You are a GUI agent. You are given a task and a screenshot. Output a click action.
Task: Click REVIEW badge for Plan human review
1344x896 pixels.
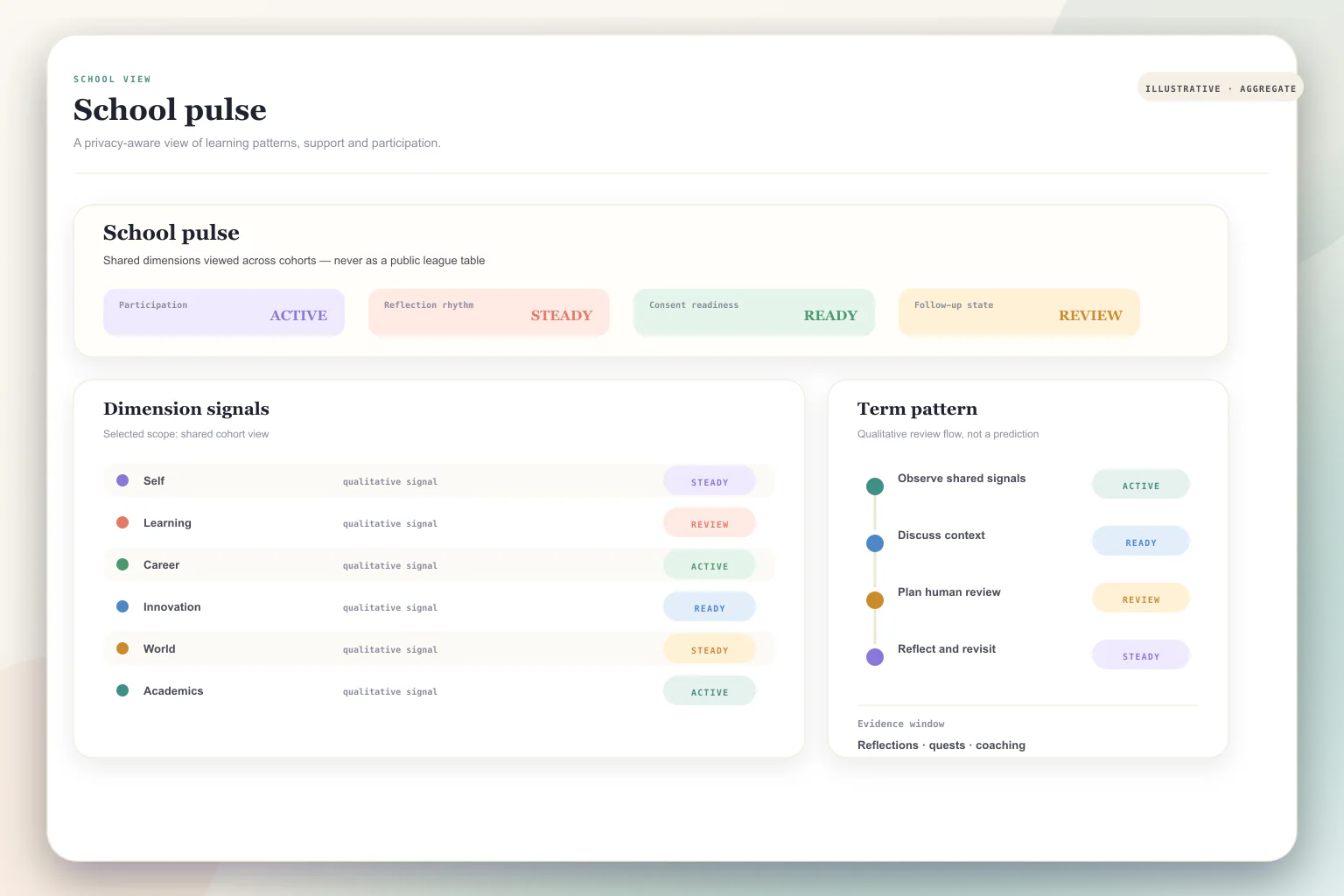point(1141,598)
